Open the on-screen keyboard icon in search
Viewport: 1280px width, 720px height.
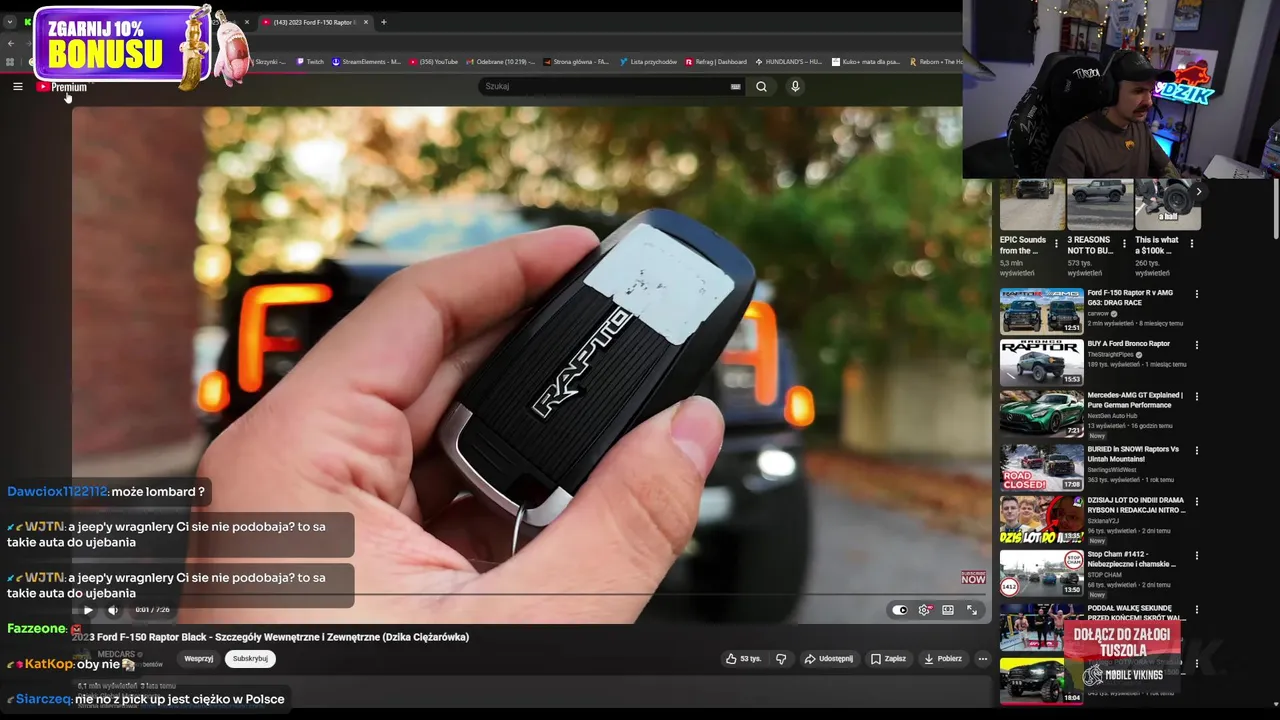click(736, 87)
